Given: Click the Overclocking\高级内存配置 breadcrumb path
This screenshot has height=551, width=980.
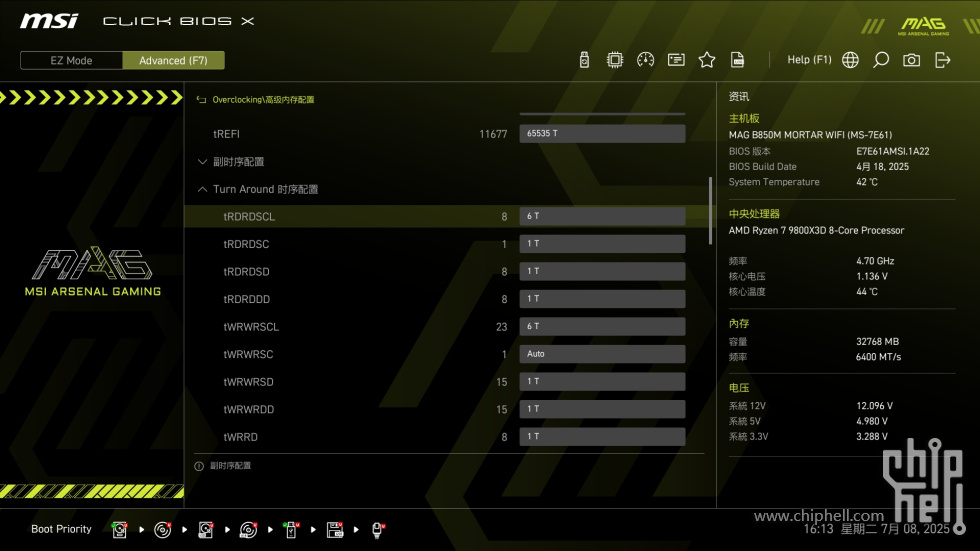Looking at the screenshot, I should [x=263, y=99].
